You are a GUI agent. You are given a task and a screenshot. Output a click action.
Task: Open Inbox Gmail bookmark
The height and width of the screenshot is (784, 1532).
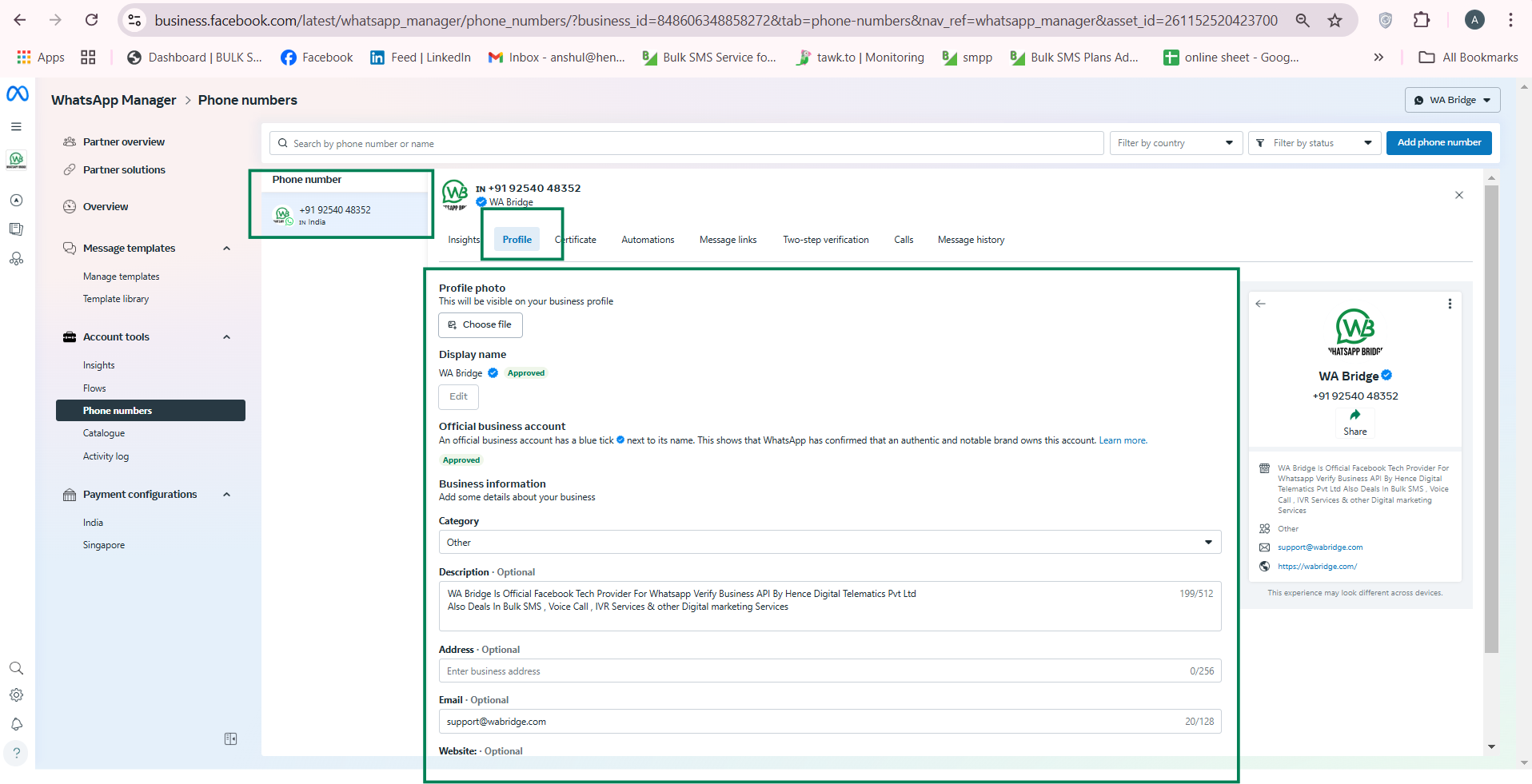[557, 58]
